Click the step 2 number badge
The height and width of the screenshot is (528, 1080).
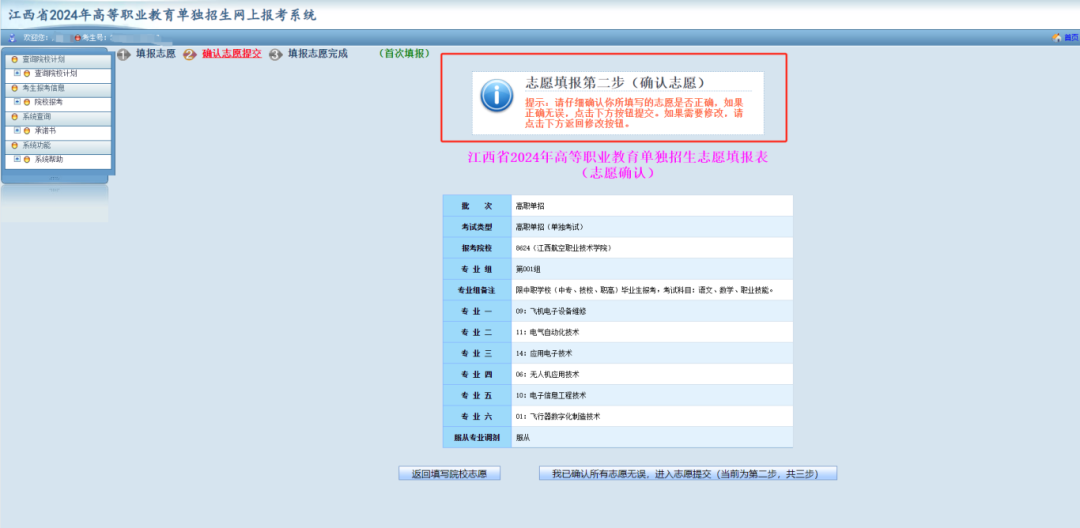(x=189, y=55)
